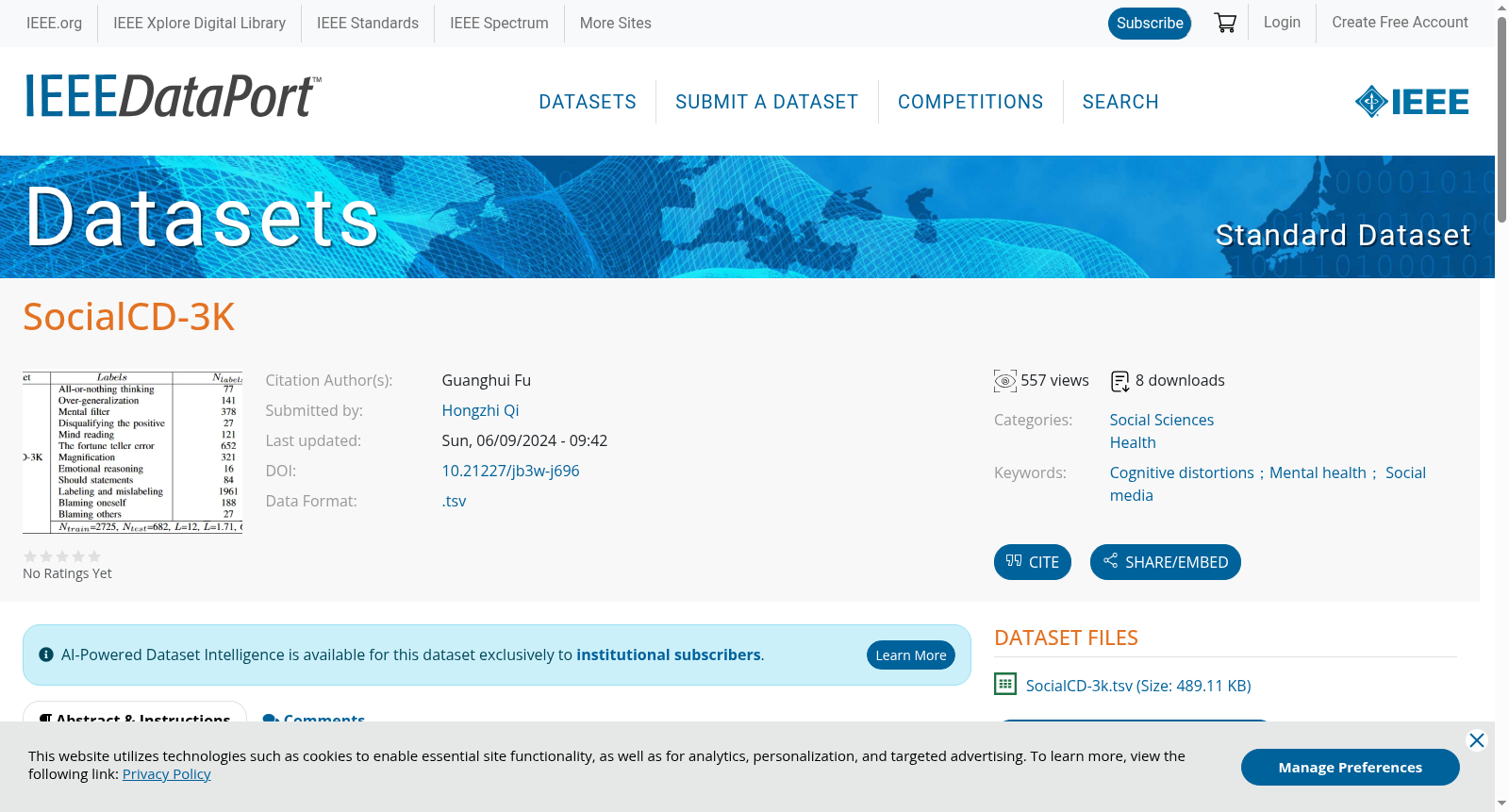This screenshot has height=812, width=1509.
Task: Rate the dataset five stars
Action: pyautogui.click(x=94, y=556)
